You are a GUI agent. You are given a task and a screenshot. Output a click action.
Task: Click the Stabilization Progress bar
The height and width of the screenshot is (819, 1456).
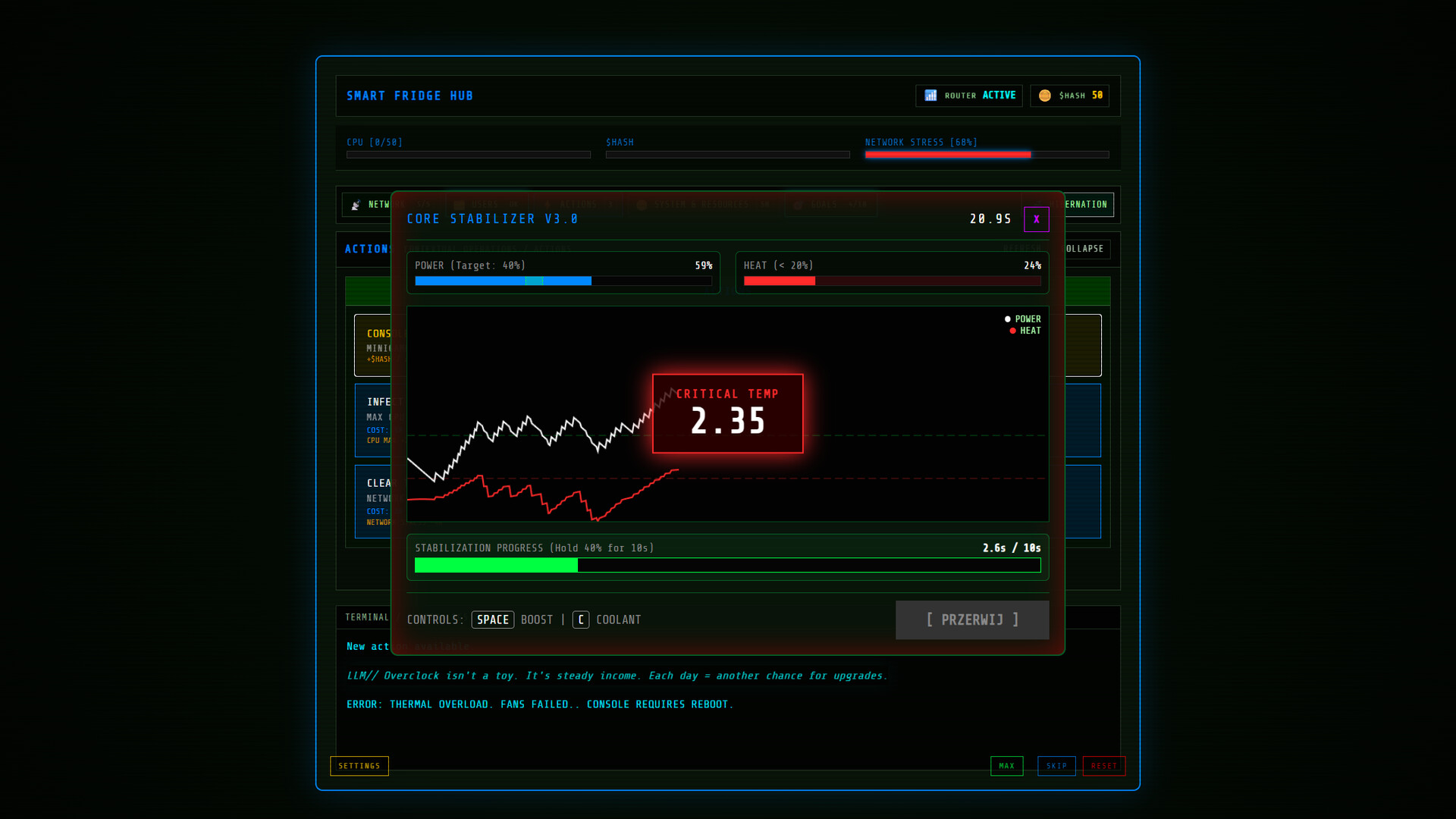(x=727, y=565)
